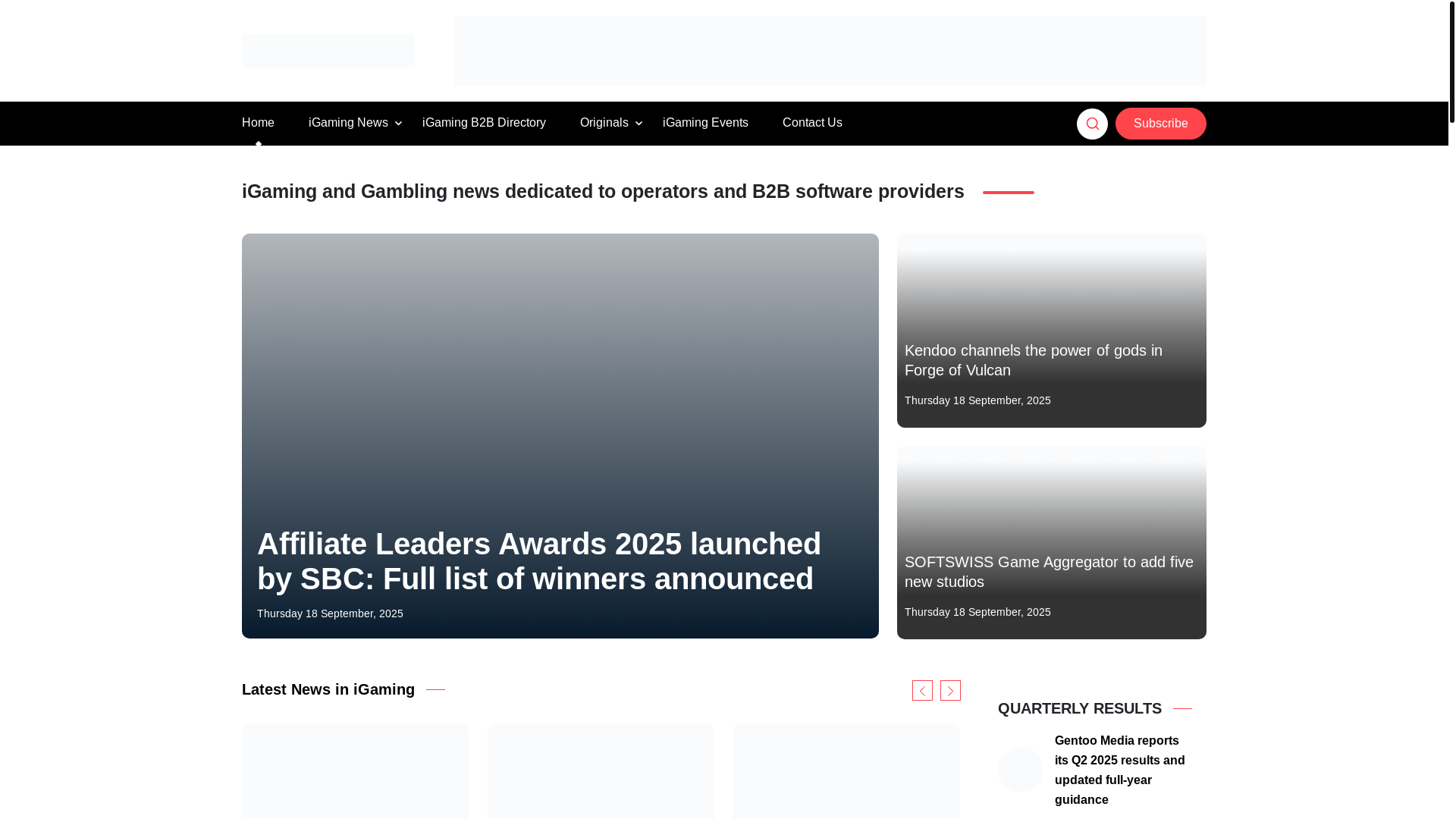The image size is (1456, 819).
Task: Open iGaming B2B Directory page
Action: point(484,123)
